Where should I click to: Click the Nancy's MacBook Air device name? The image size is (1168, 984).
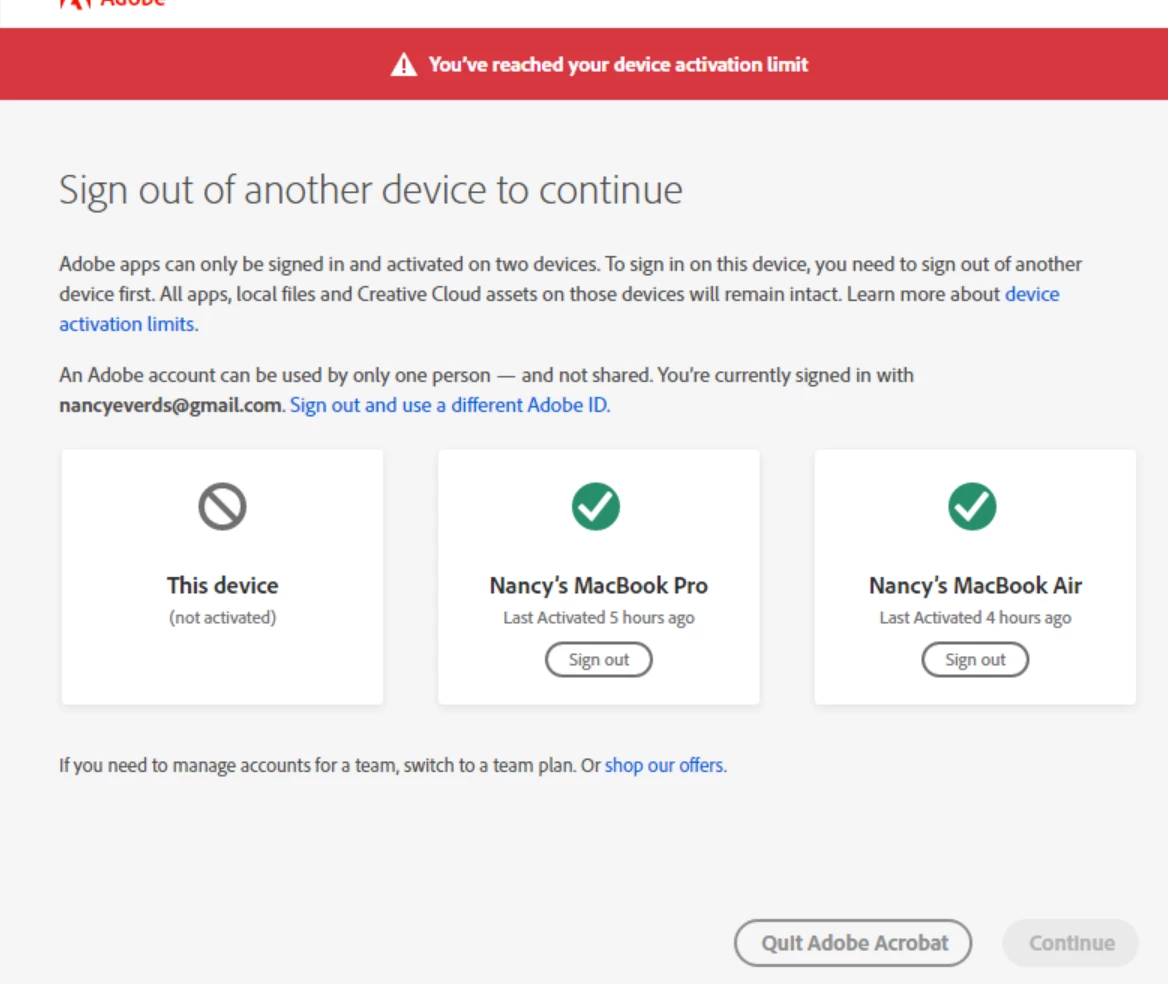(x=975, y=585)
